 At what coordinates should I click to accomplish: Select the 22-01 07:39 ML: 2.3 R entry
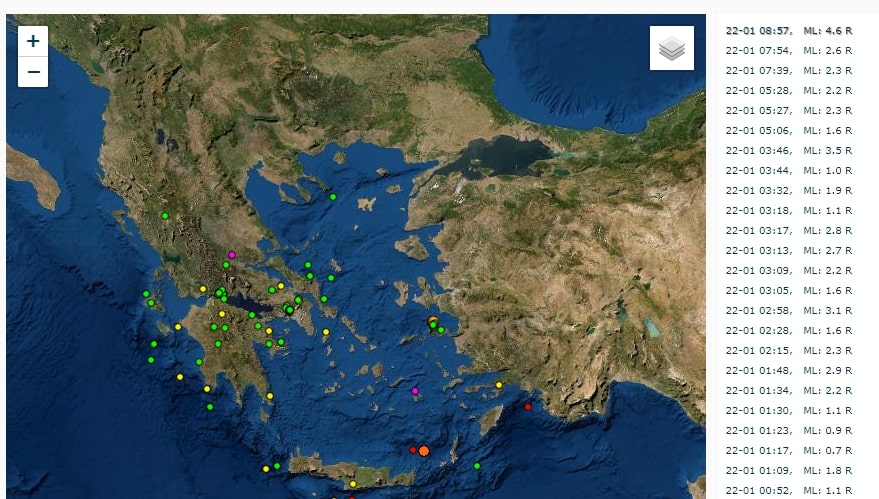point(789,71)
